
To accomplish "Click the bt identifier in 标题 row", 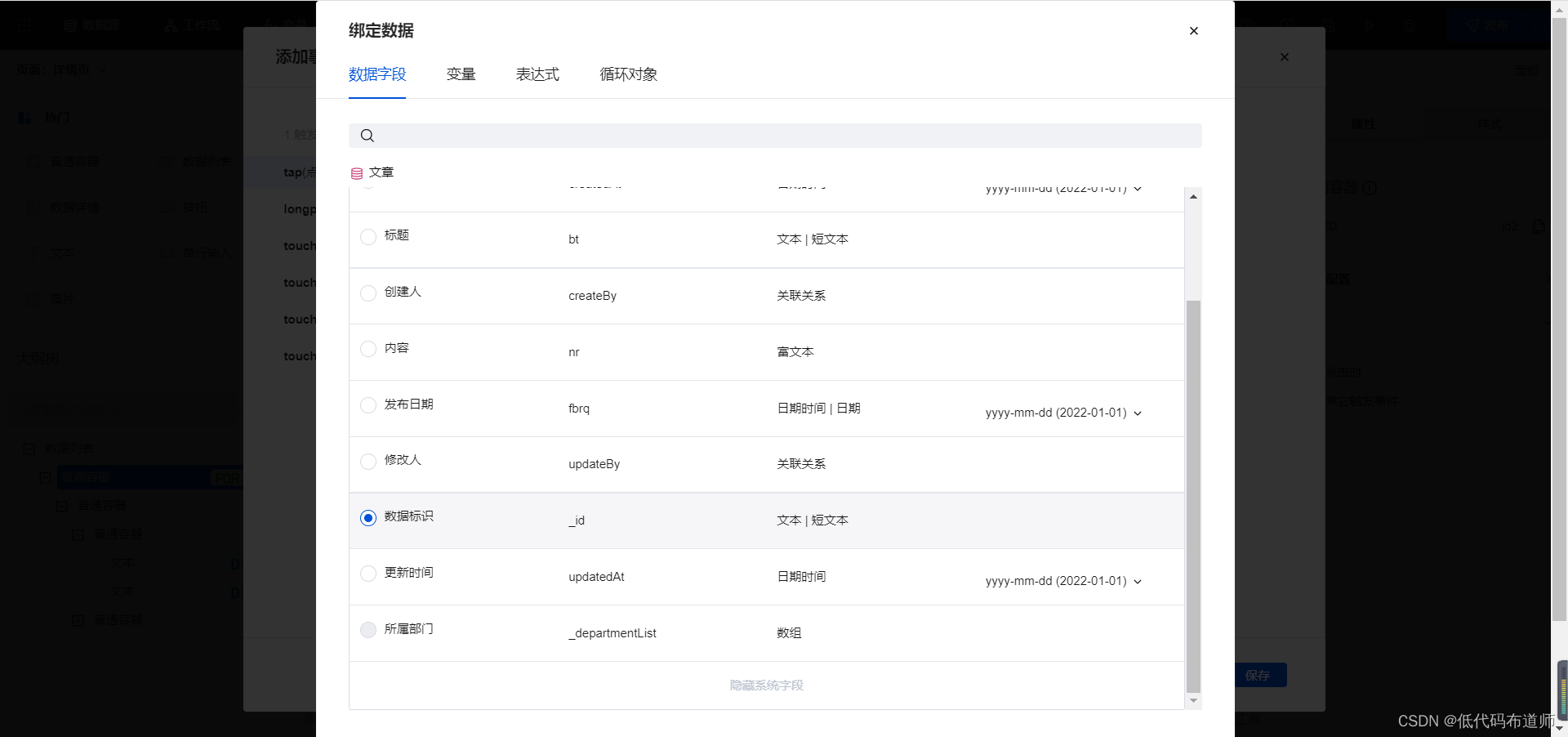I will (573, 239).
